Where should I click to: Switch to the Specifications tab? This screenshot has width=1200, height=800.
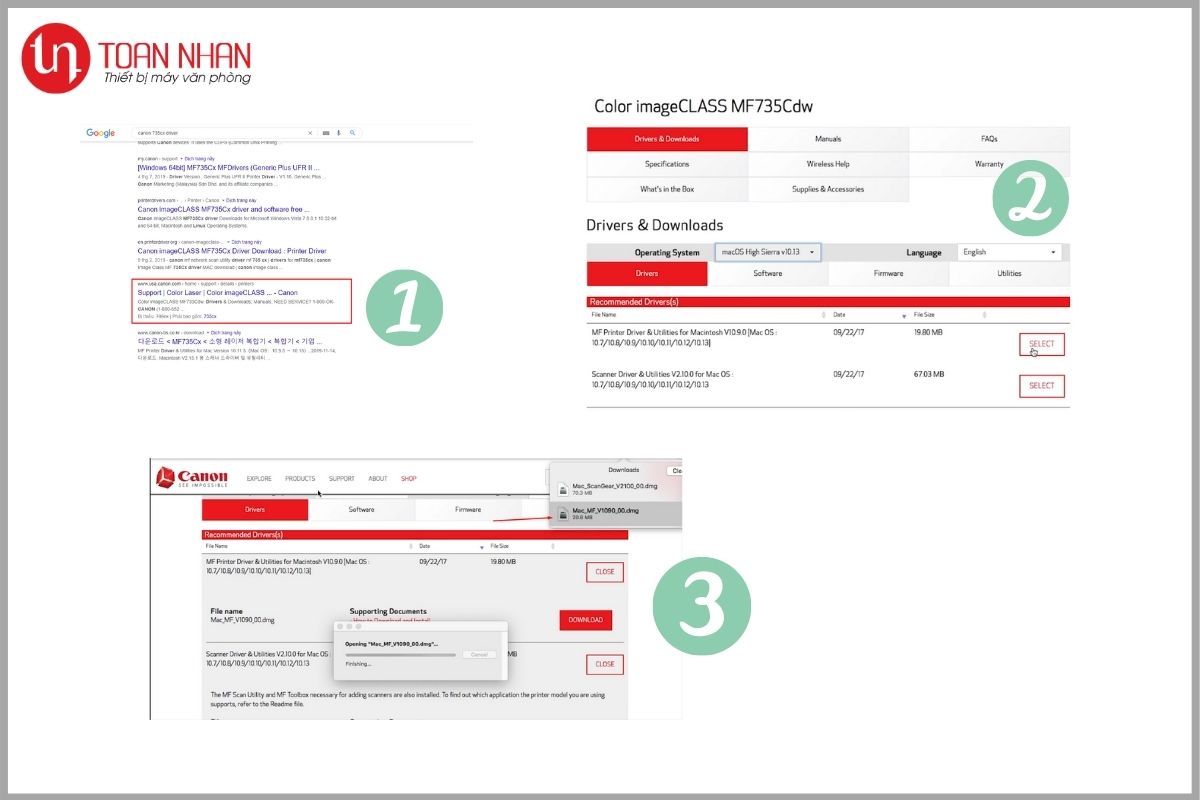coord(667,164)
